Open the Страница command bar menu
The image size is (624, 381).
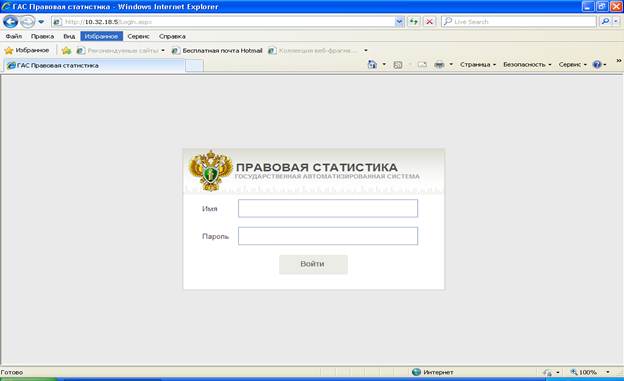pos(478,64)
